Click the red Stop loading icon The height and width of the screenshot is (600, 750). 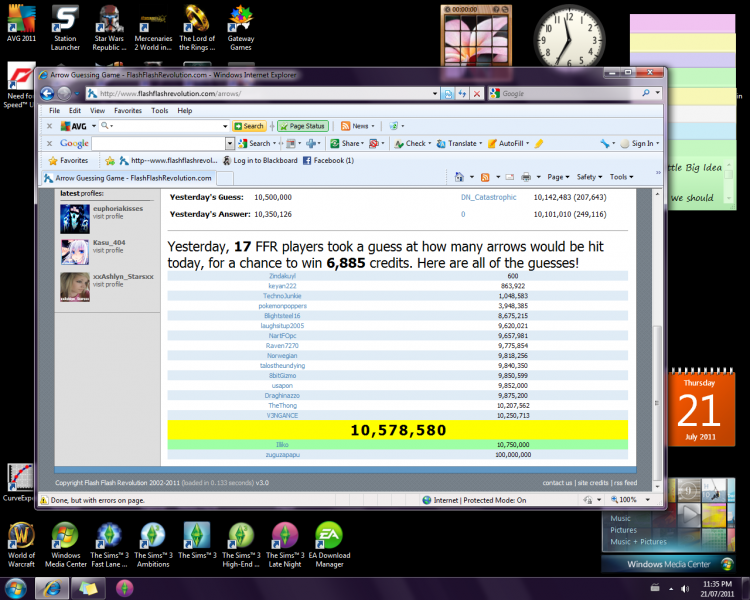coord(477,94)
